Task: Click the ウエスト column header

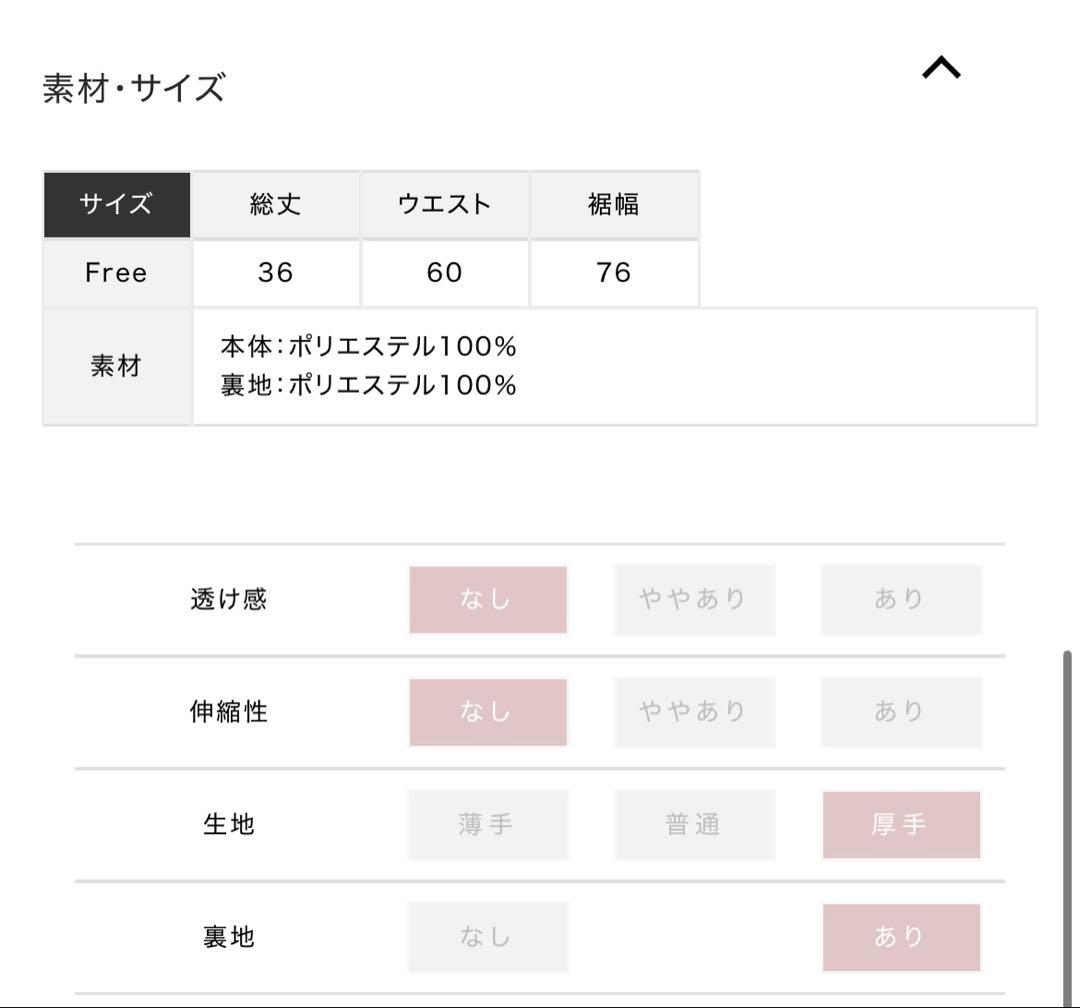Action: pyautogui.click(x=444, y=204)
